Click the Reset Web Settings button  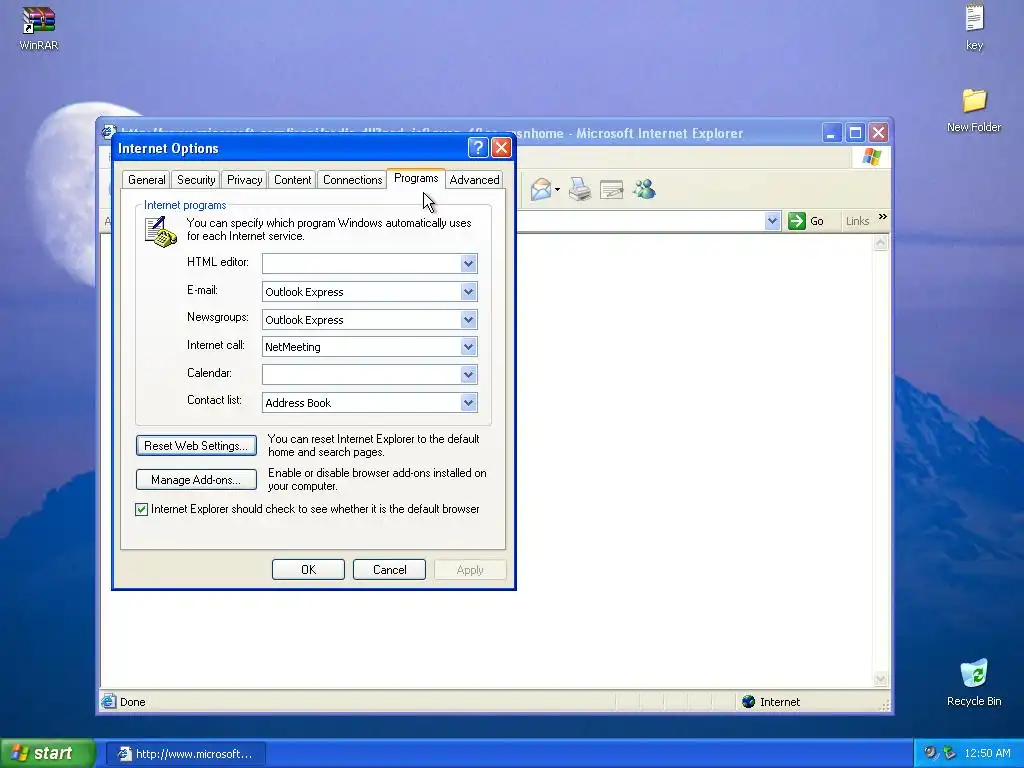(196, 445)
